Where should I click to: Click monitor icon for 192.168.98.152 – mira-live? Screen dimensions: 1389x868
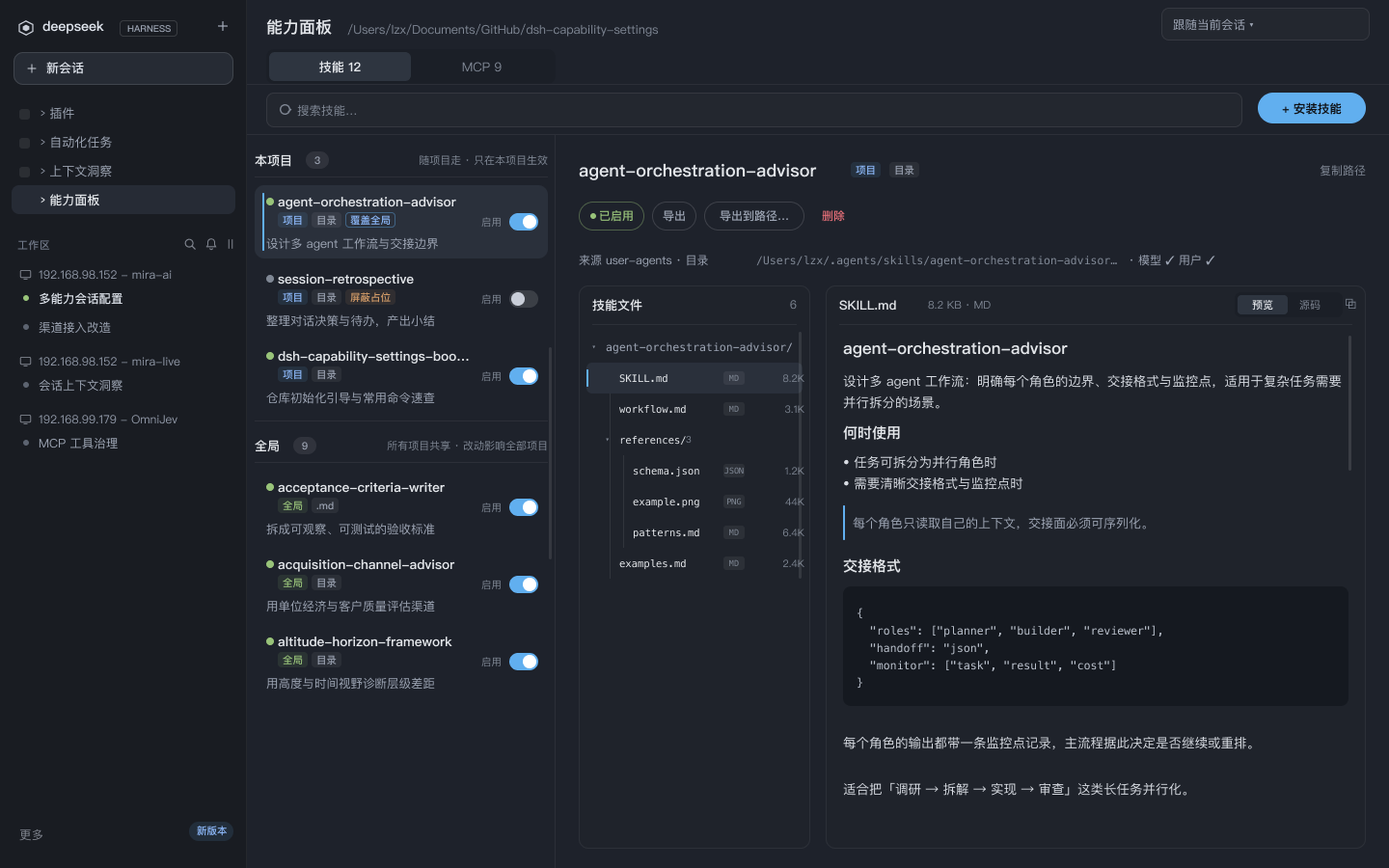coord(26,362)
